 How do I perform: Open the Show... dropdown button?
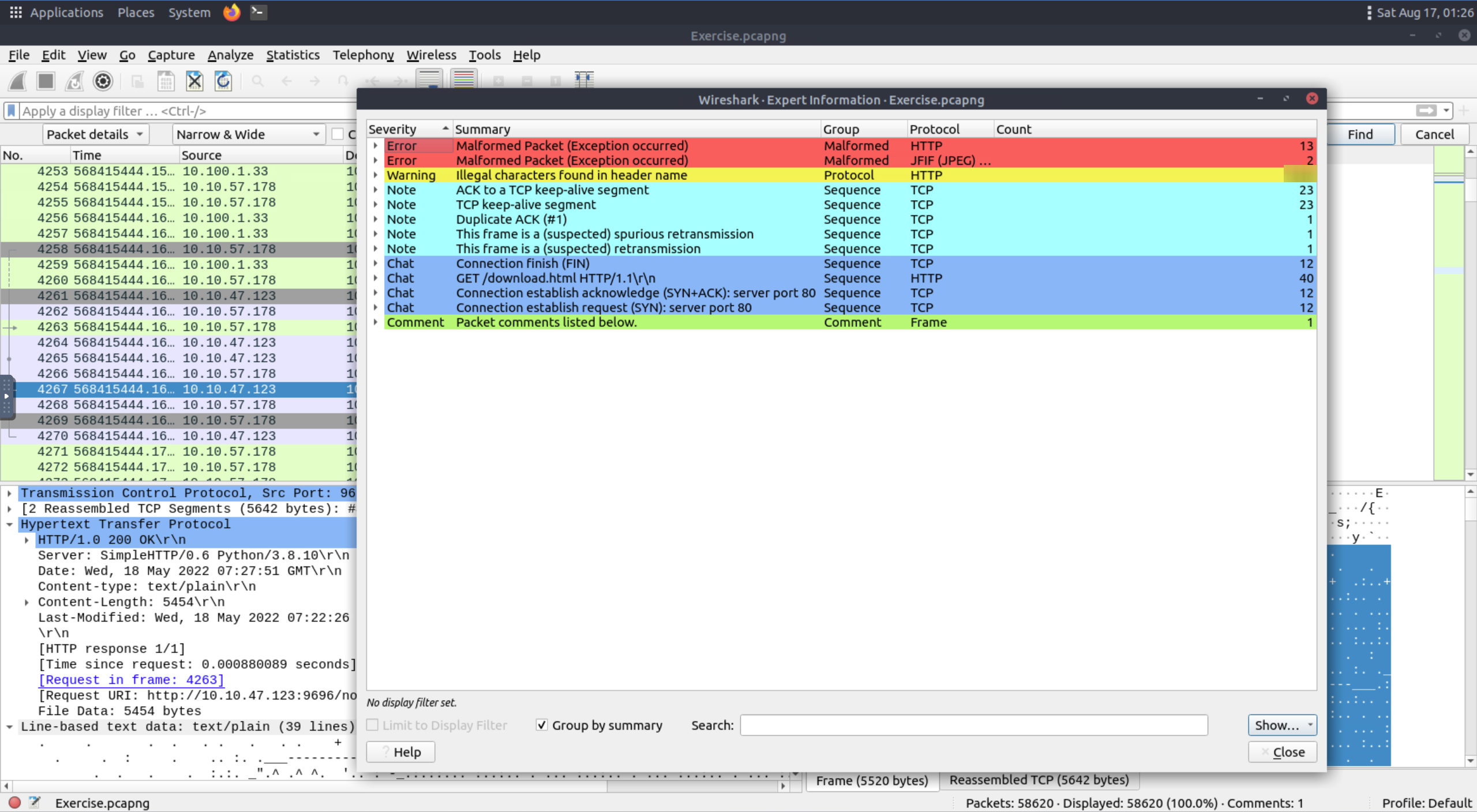click(1281, 725)
